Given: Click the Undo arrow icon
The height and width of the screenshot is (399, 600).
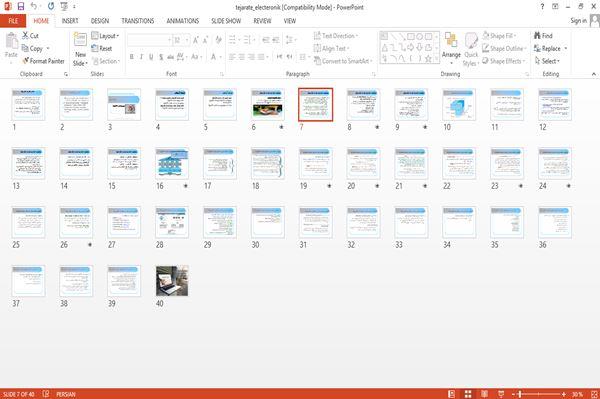Looking at the screenshot, I should (34, 7).
